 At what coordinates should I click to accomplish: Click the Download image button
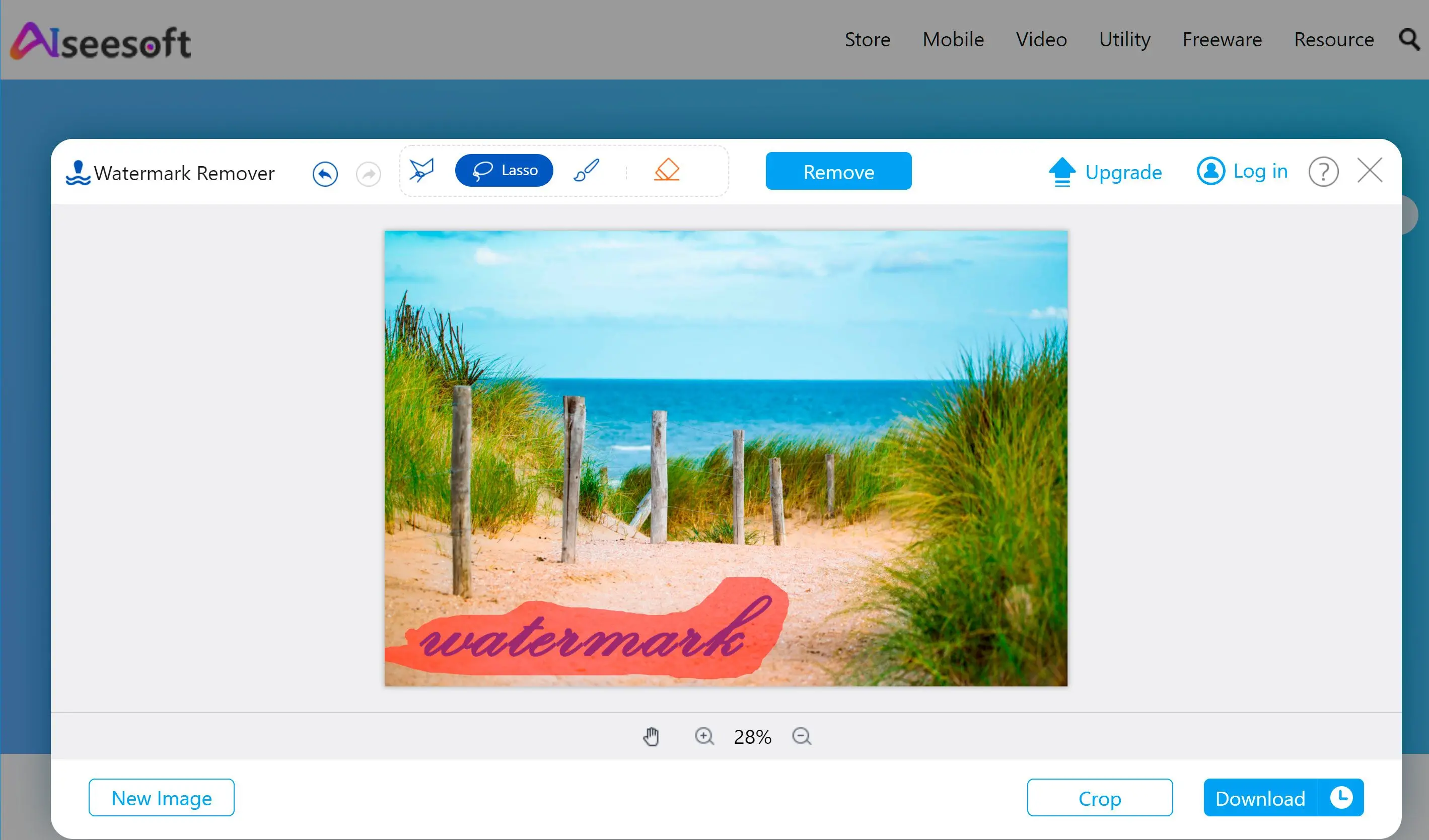tap(1283, 798)
